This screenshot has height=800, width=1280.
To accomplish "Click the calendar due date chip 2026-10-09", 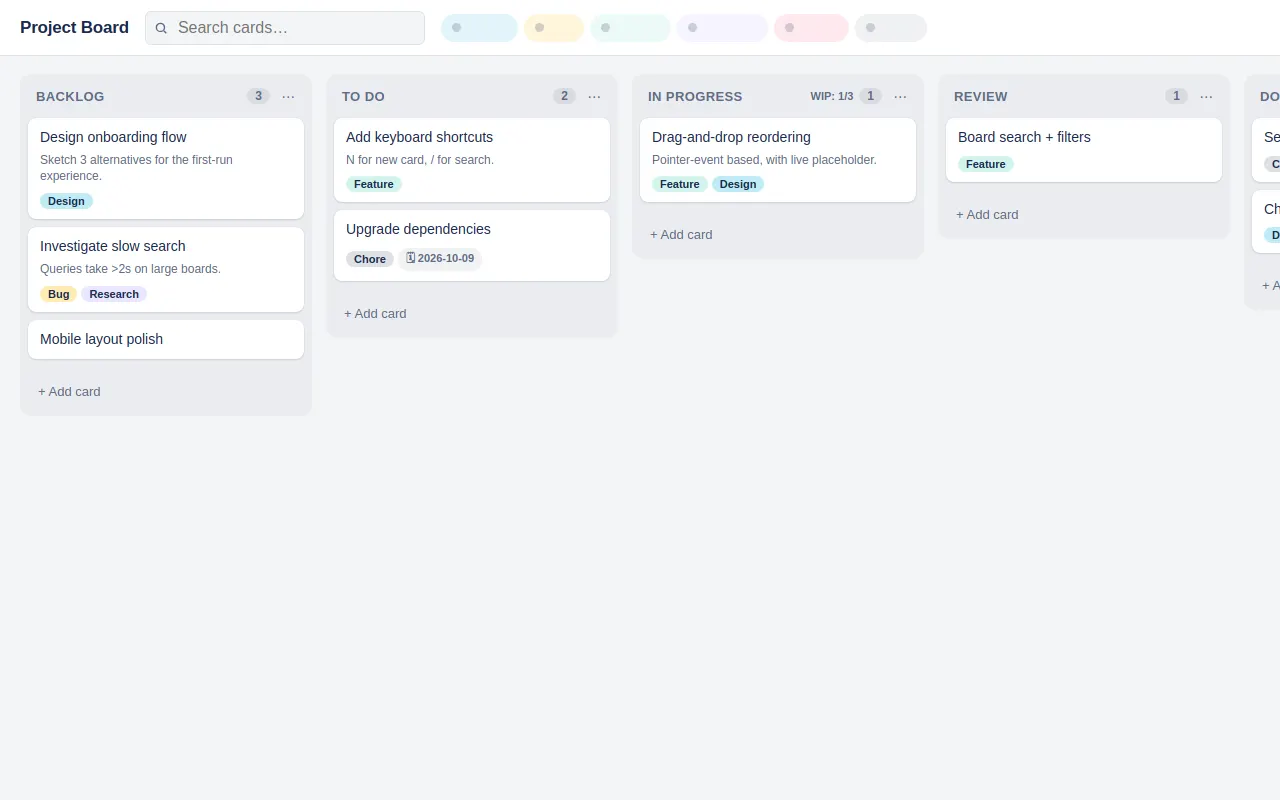I will [x=440, y=259].
